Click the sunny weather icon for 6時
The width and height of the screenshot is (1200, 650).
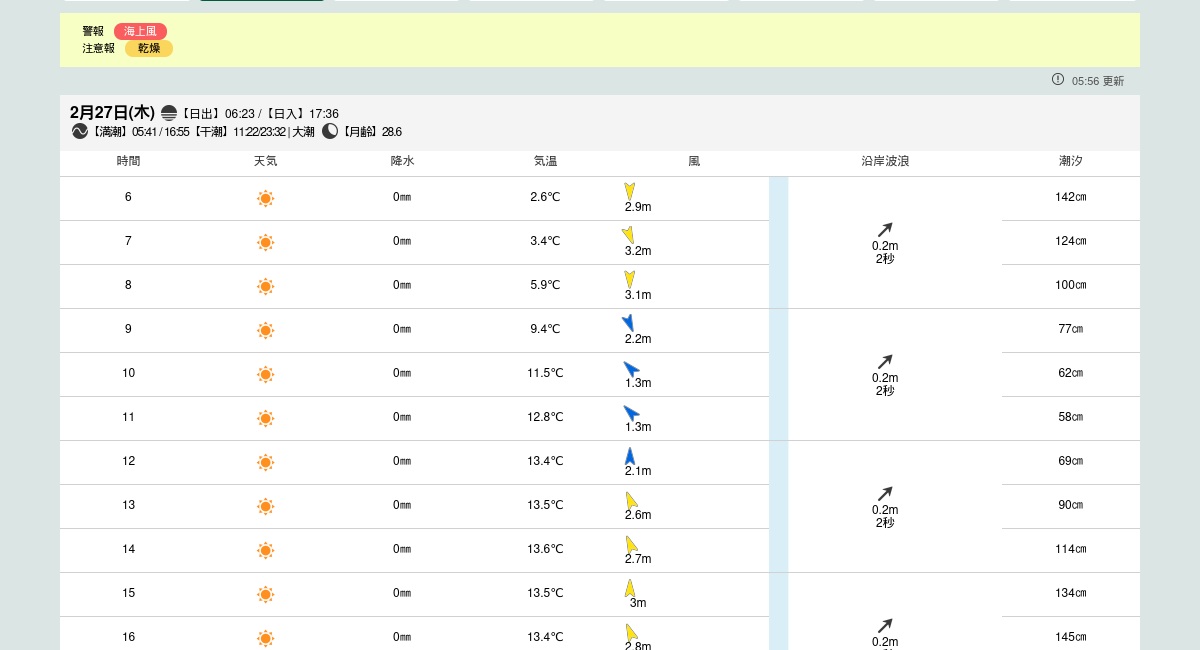click(265, 198)
